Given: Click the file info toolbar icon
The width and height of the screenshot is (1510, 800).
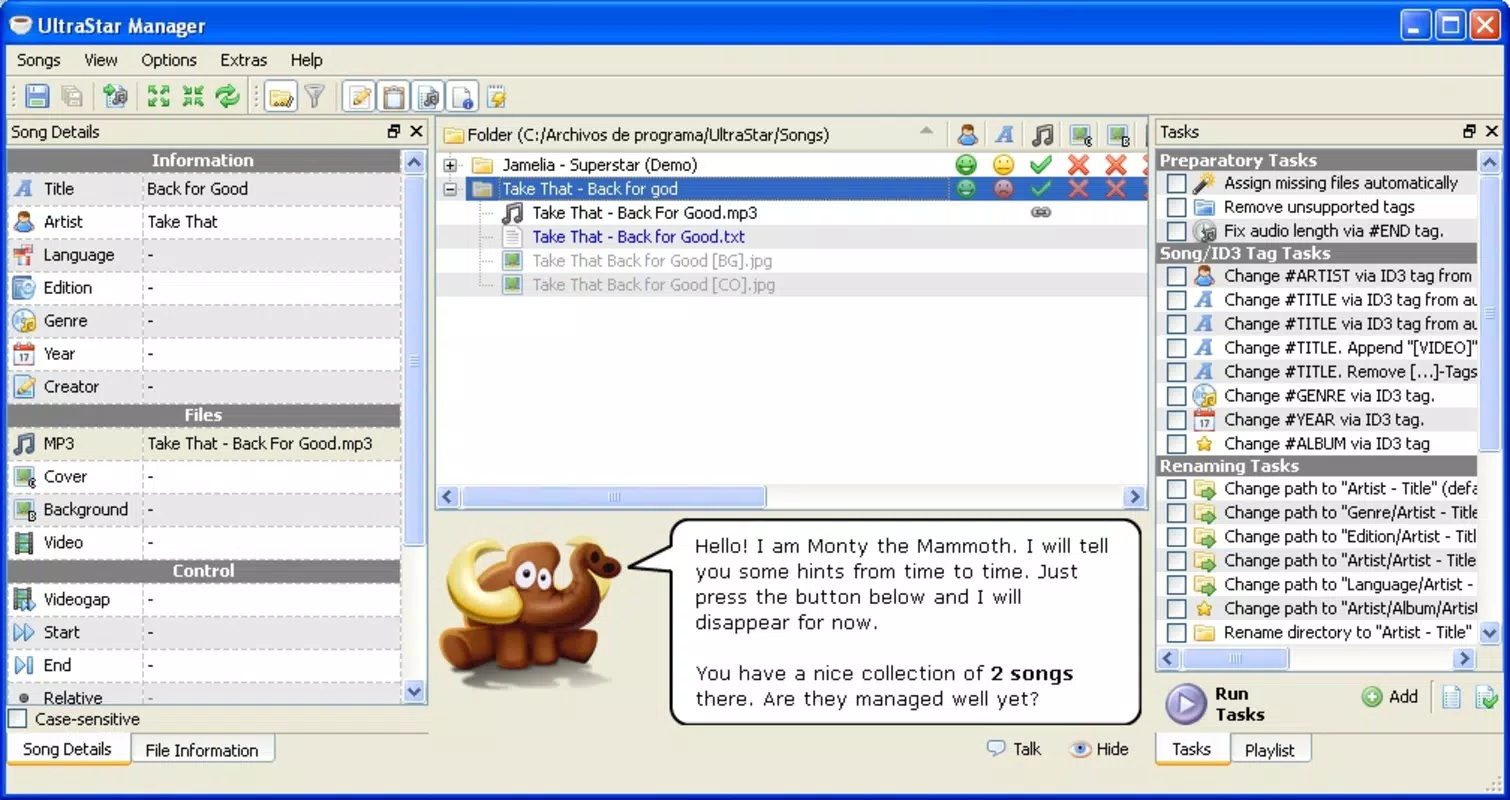Looking at the screenshot, I should tap(462, 96).
